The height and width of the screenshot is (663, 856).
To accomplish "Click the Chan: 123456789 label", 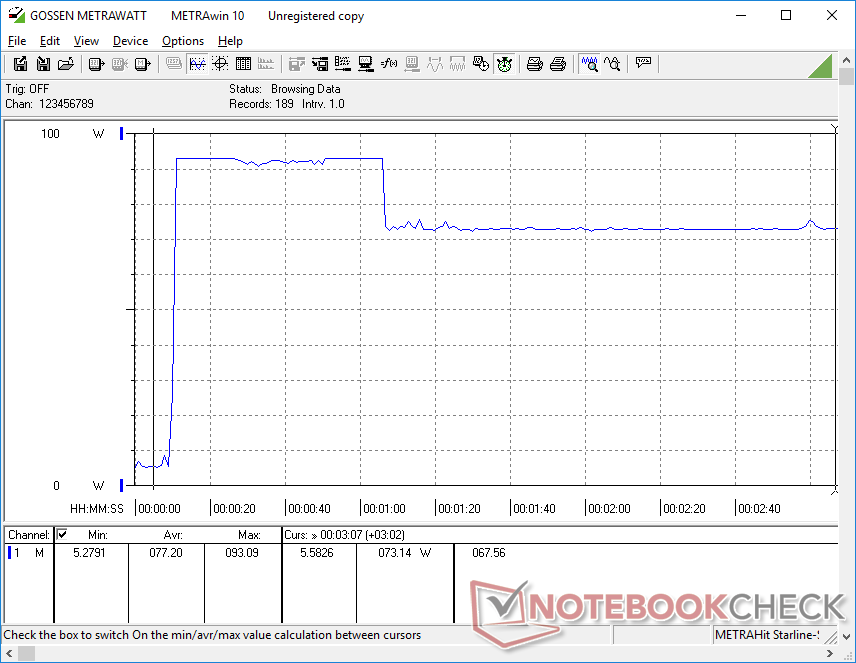I will pos(49,104).
